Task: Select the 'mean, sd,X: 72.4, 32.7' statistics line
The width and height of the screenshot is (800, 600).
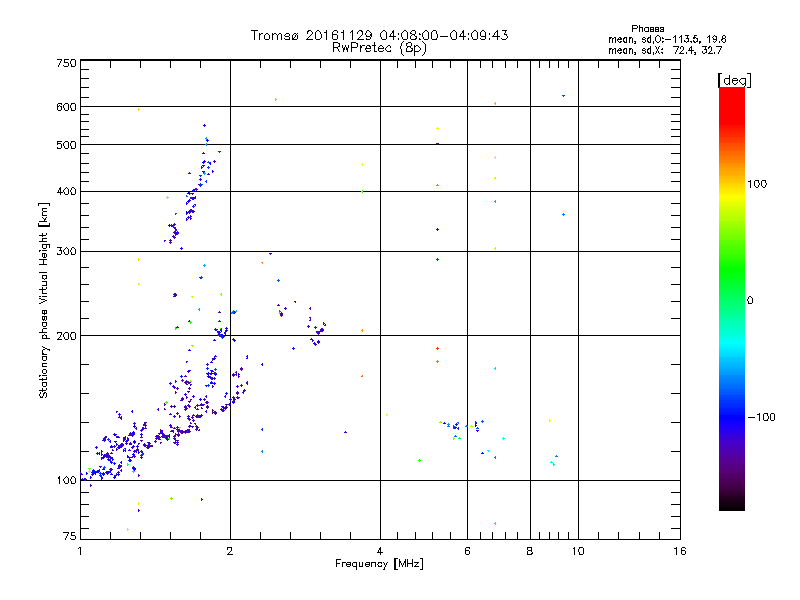Action: [665, 50]
